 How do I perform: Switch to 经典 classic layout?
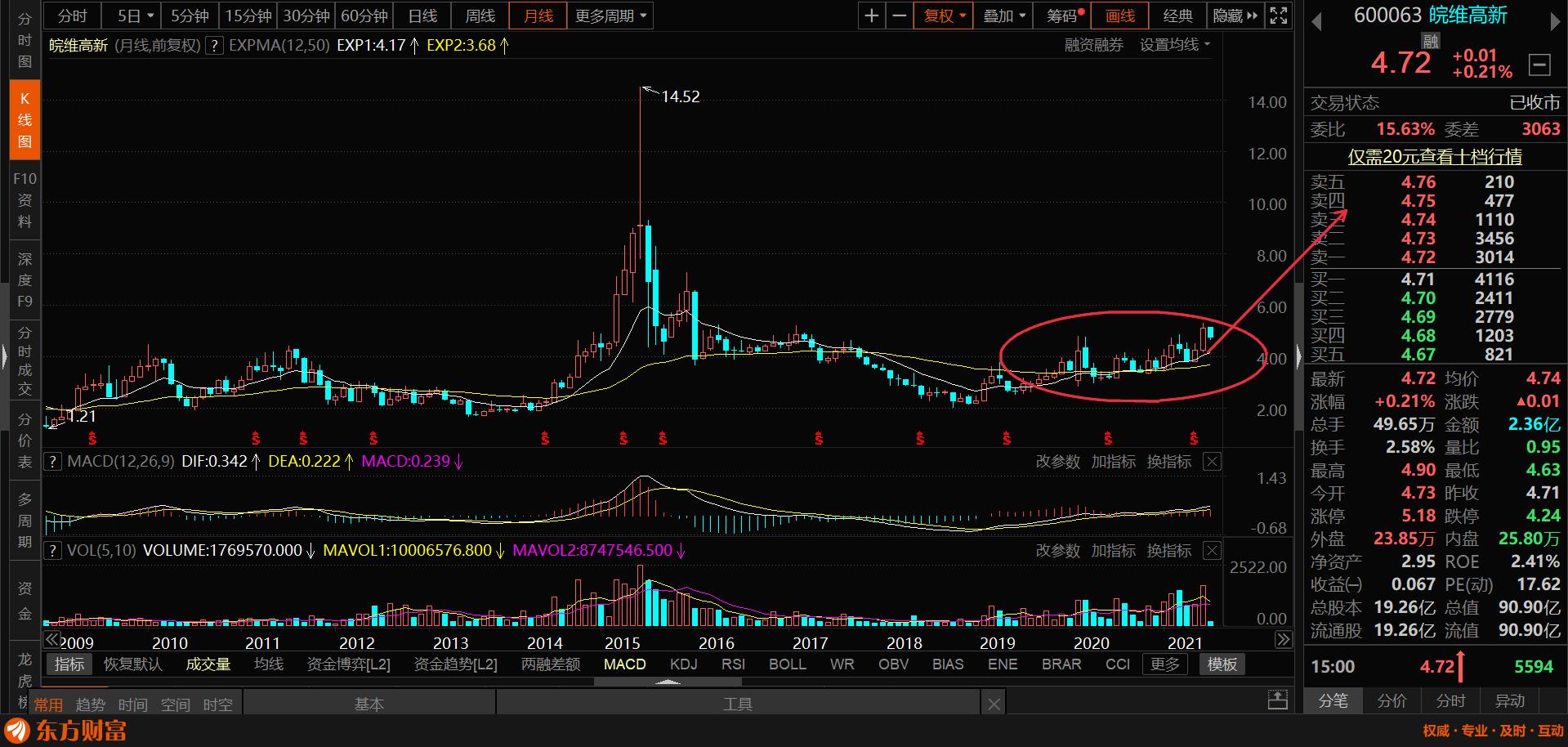coord(1178,16)
